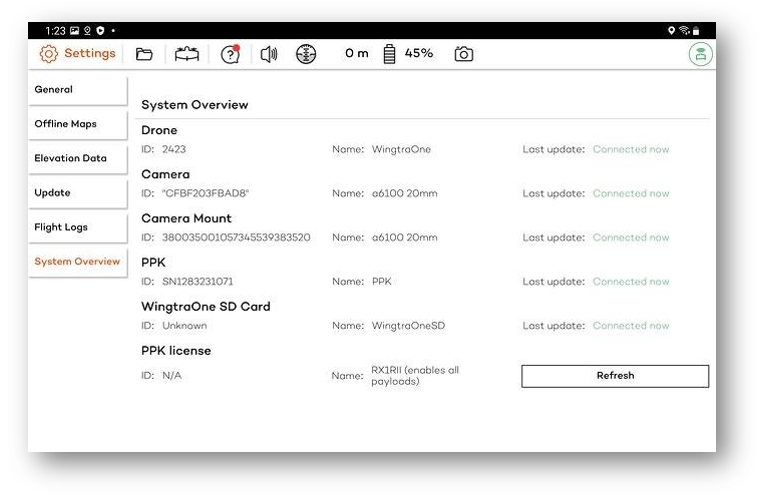Image resolution: width=767 pixels, height=497 pixels.
Task: Tap the Wi-Fi icon in status bar
Action: coord(684,31)
